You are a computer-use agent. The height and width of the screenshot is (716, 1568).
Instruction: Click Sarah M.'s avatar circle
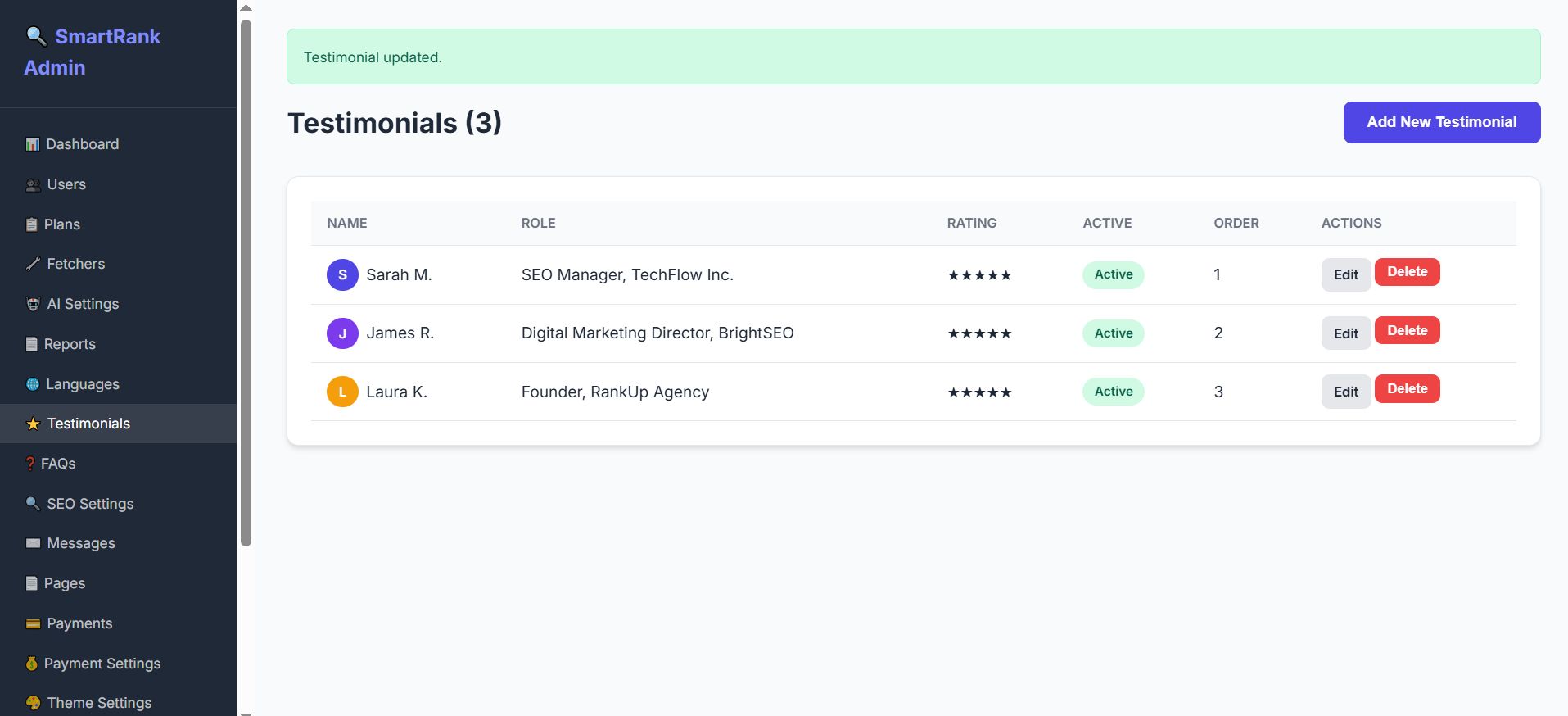click(342, 275)
